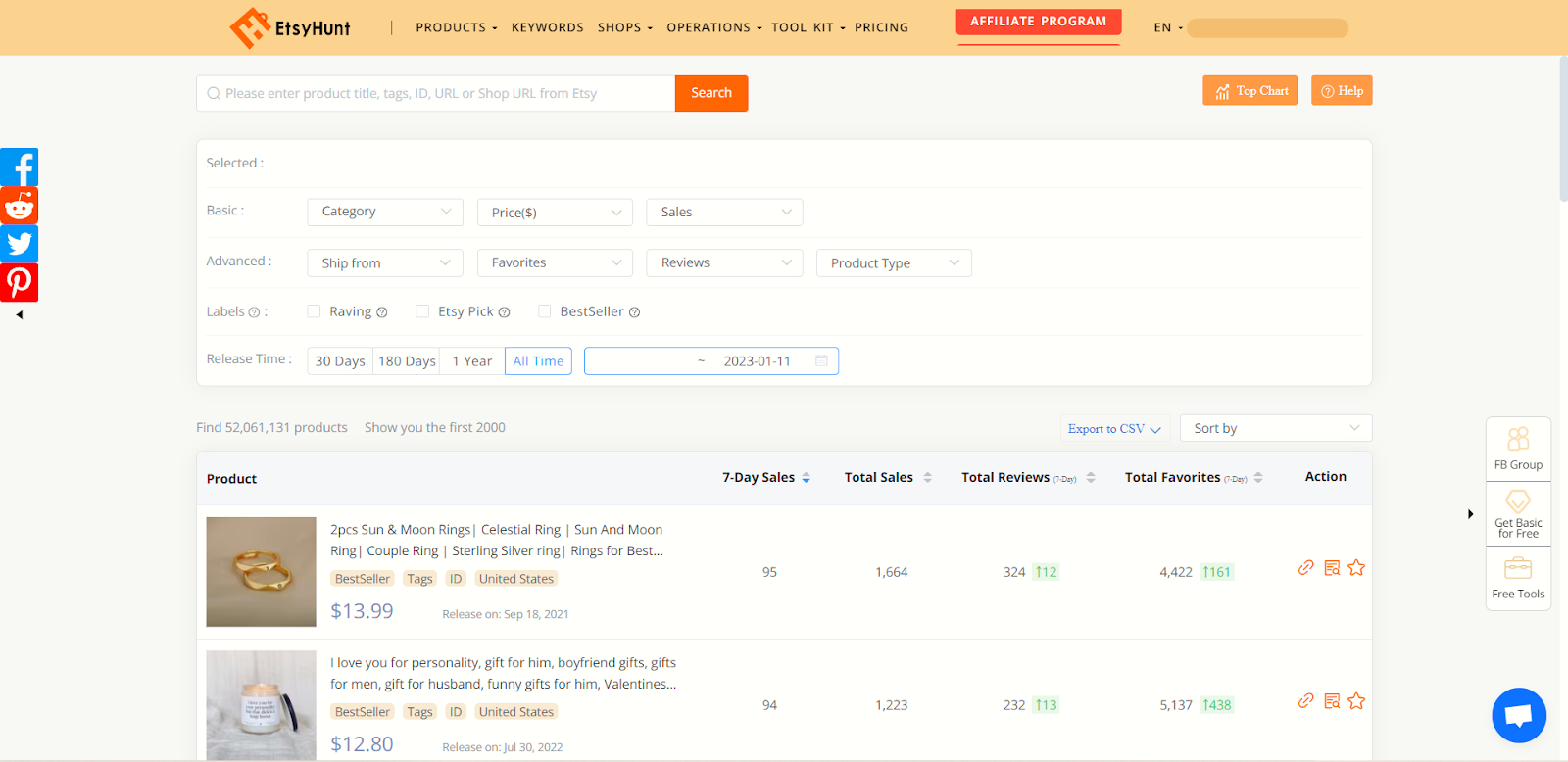The width and height of the screenshot is (1568, 762).
Task: Open the FB Group widget
Action: [x=1518, y=449]
